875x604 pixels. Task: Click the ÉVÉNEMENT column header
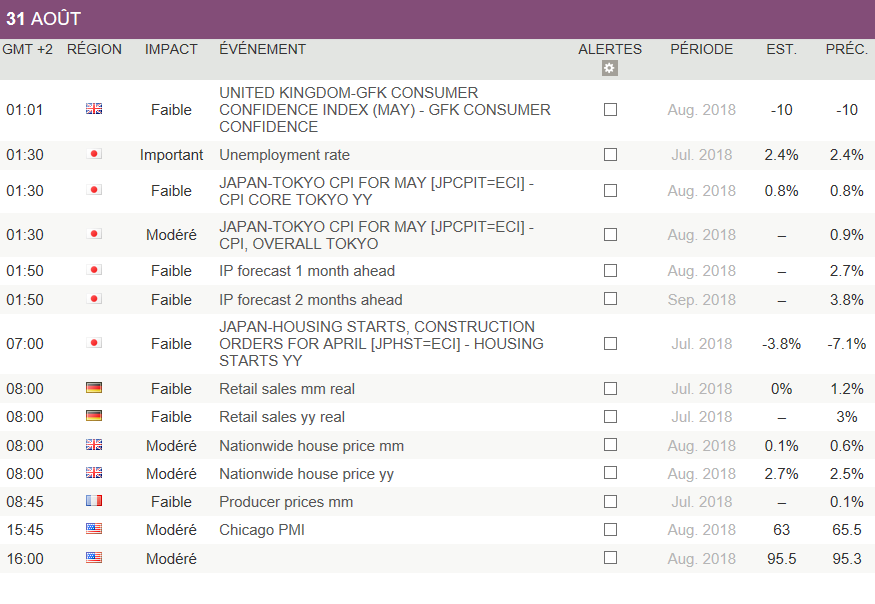262,49
